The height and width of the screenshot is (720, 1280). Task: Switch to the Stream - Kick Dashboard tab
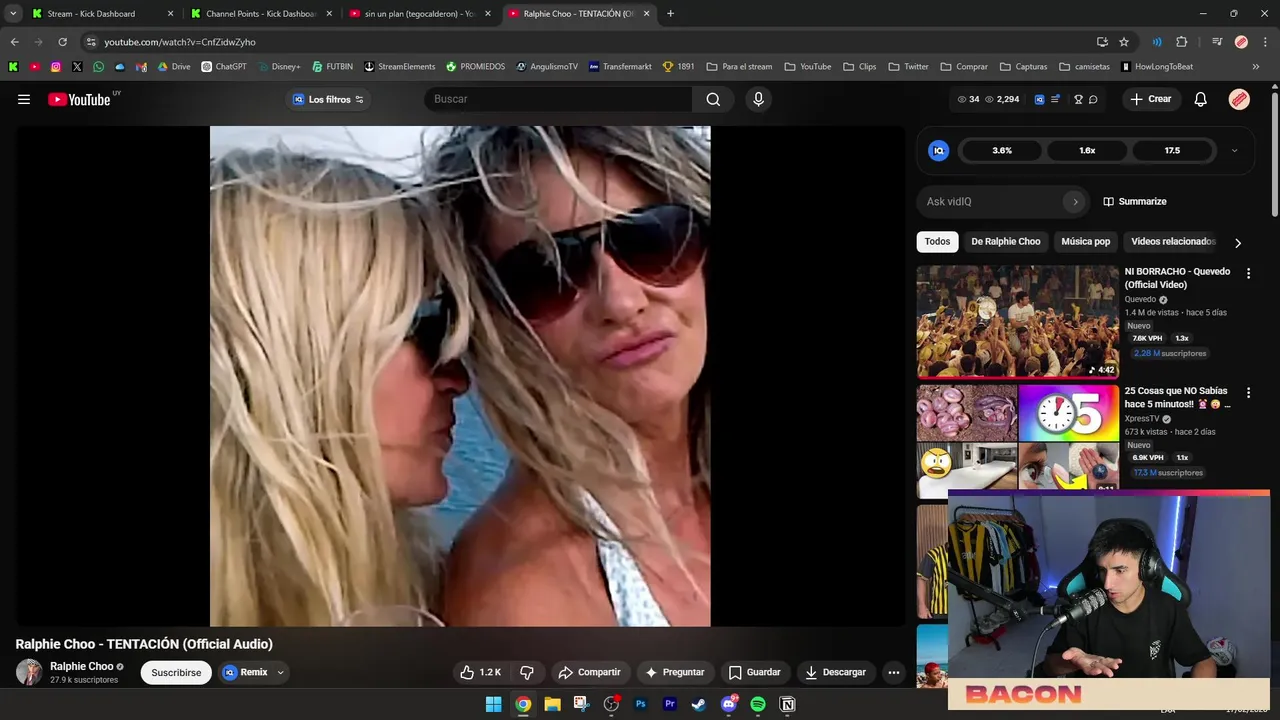pyautogui.click(x=100, y=14)
